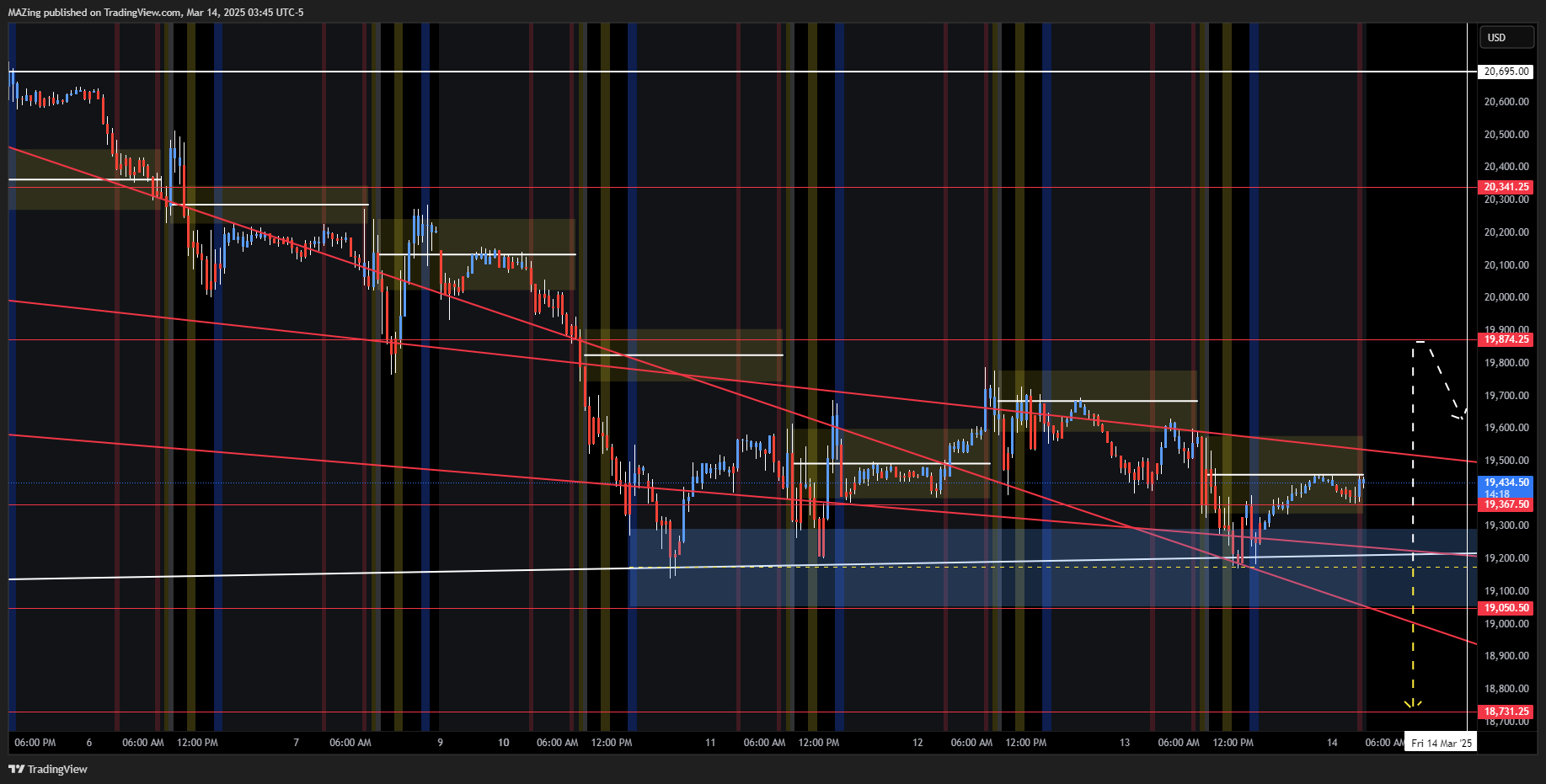Viewport: 1546px width, 784px height.
Task: Click the 19,300.00 price axis value
Action: 1506,525
